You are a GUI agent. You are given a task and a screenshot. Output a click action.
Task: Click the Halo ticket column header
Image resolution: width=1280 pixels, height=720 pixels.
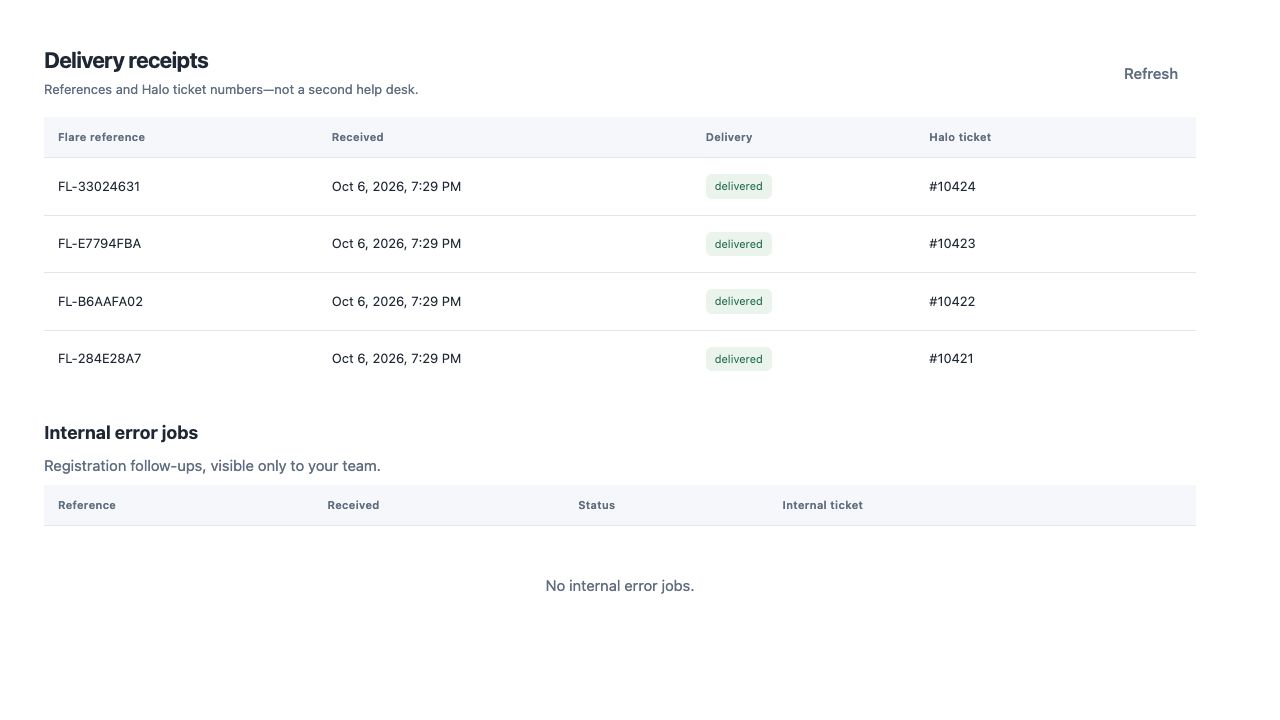pyautogui.click(x=960, y=138)
